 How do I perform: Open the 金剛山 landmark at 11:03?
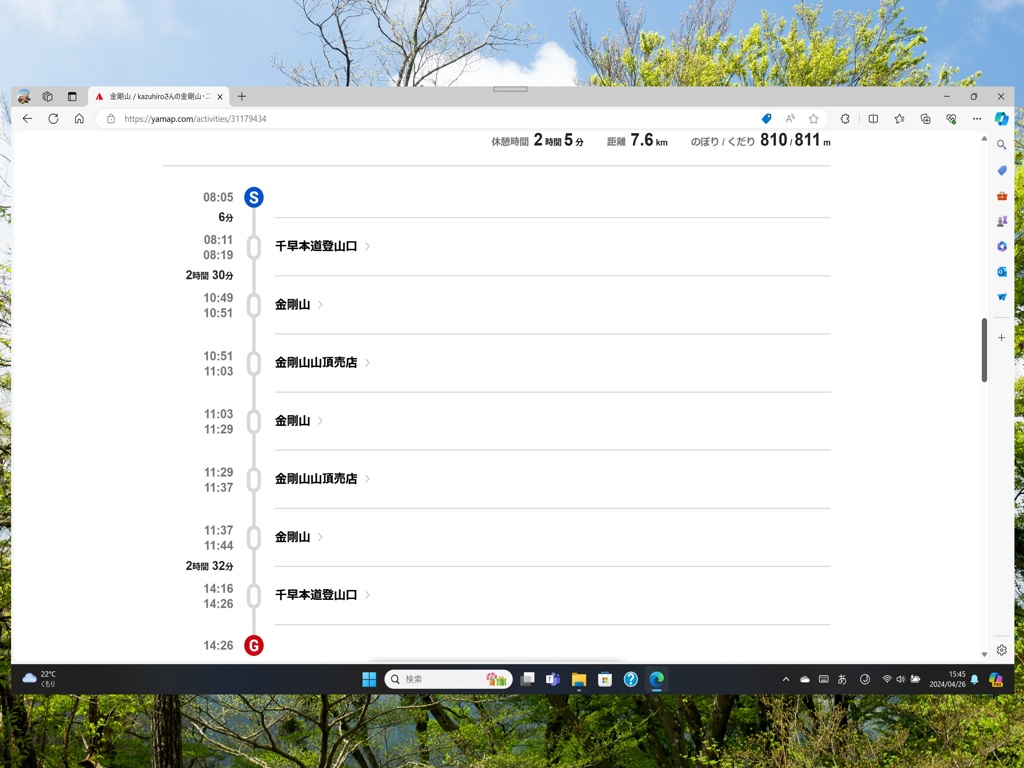coord(292,421)
